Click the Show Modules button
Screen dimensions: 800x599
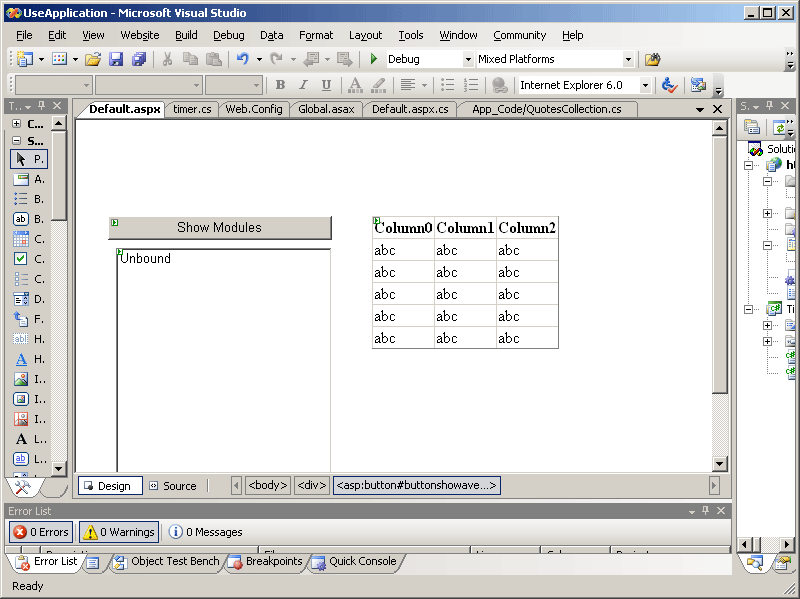[x=219, y=228]
